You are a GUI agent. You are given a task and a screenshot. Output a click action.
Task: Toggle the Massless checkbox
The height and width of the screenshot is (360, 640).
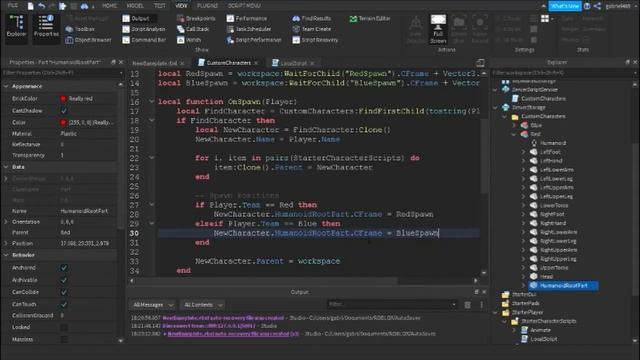64,339
